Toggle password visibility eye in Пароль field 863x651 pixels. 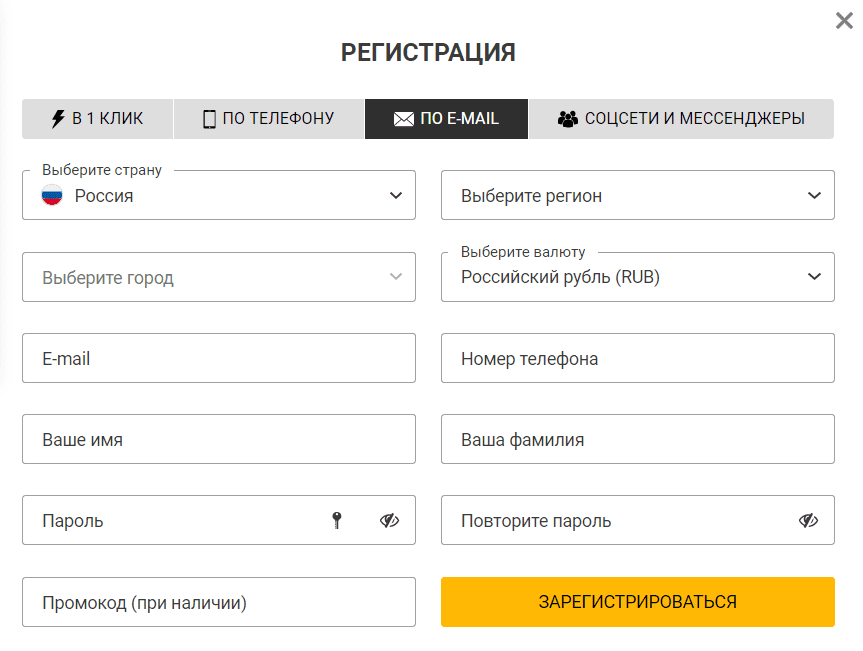click(x=389, y=520)
